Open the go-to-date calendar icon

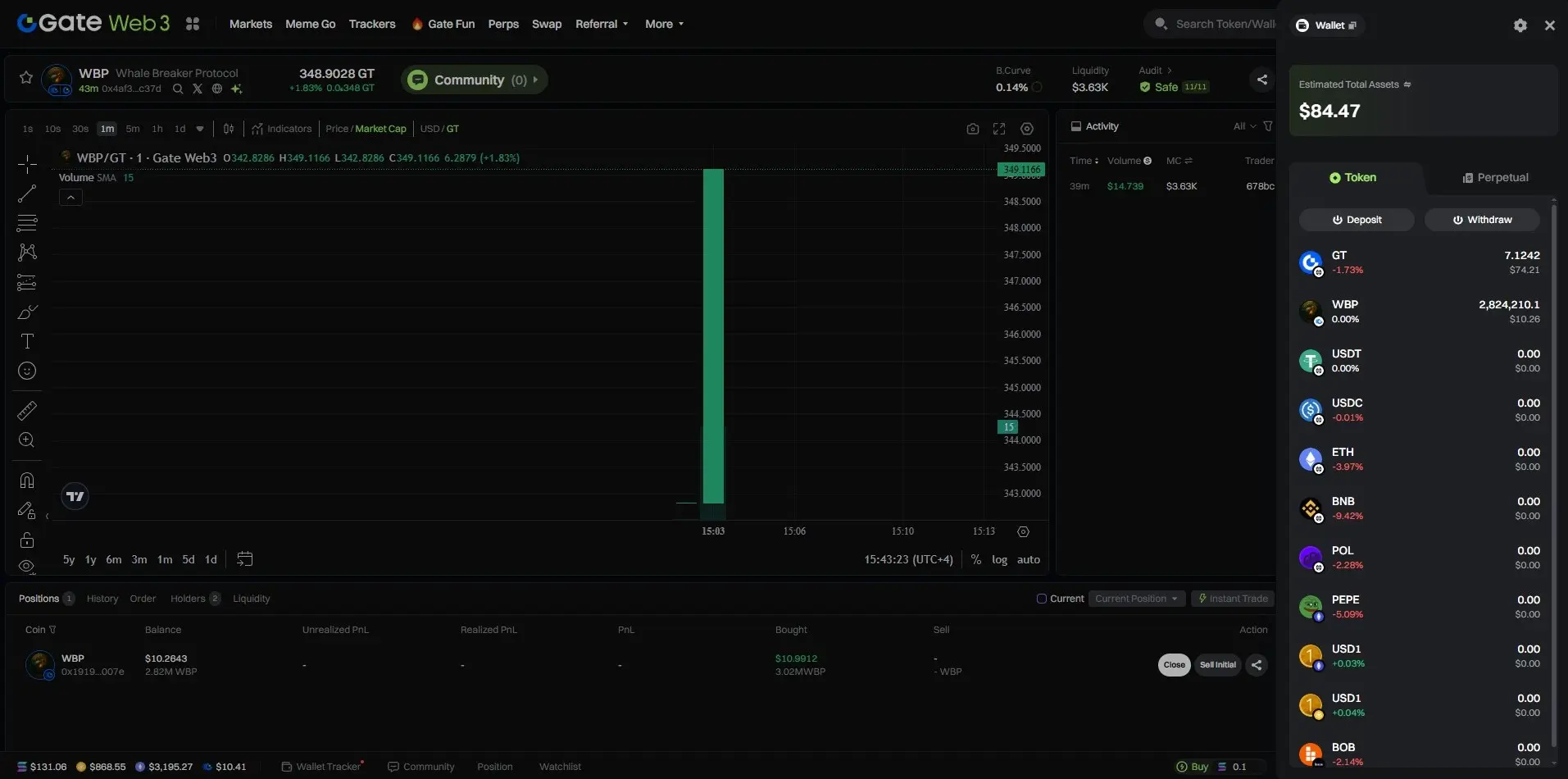click(244, 559)
